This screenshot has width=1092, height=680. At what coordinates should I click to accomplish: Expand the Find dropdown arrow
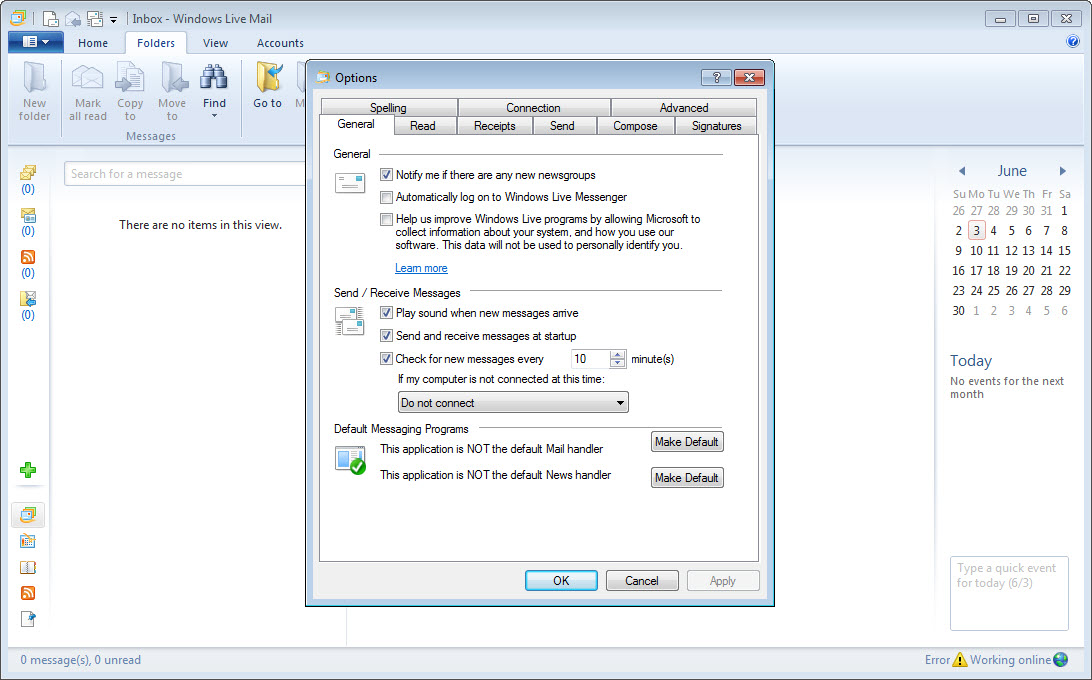pyautogui.click(x=214, y=116)
